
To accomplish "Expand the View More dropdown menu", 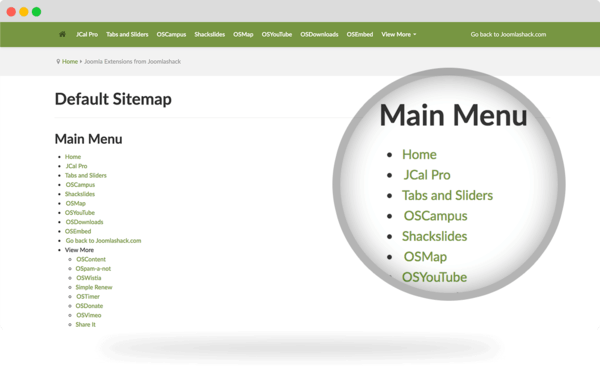I will pos(398,34).
